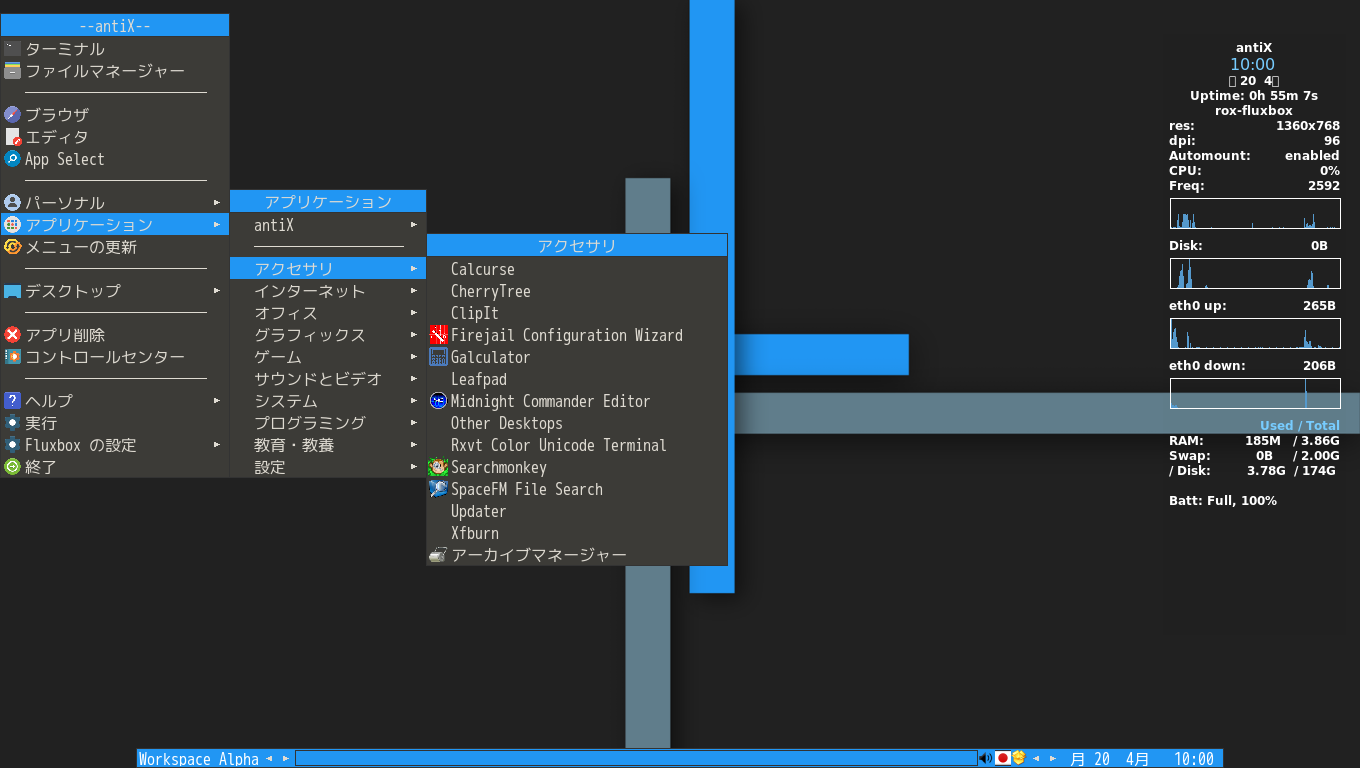1360x768 pixels.
Task: Expand the ヘルプ submenu arrow
Action: [217, 401]
